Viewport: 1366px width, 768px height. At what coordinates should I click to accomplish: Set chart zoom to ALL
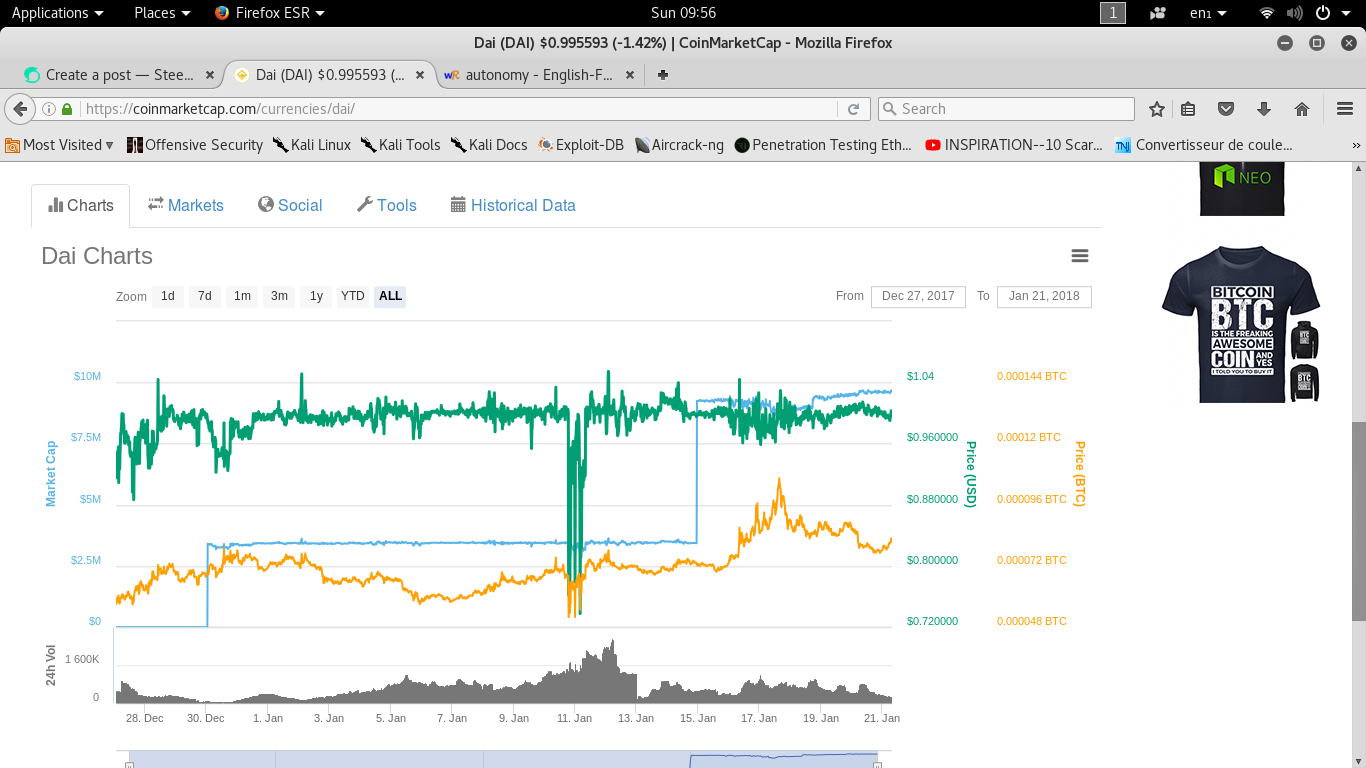(390, 296)
